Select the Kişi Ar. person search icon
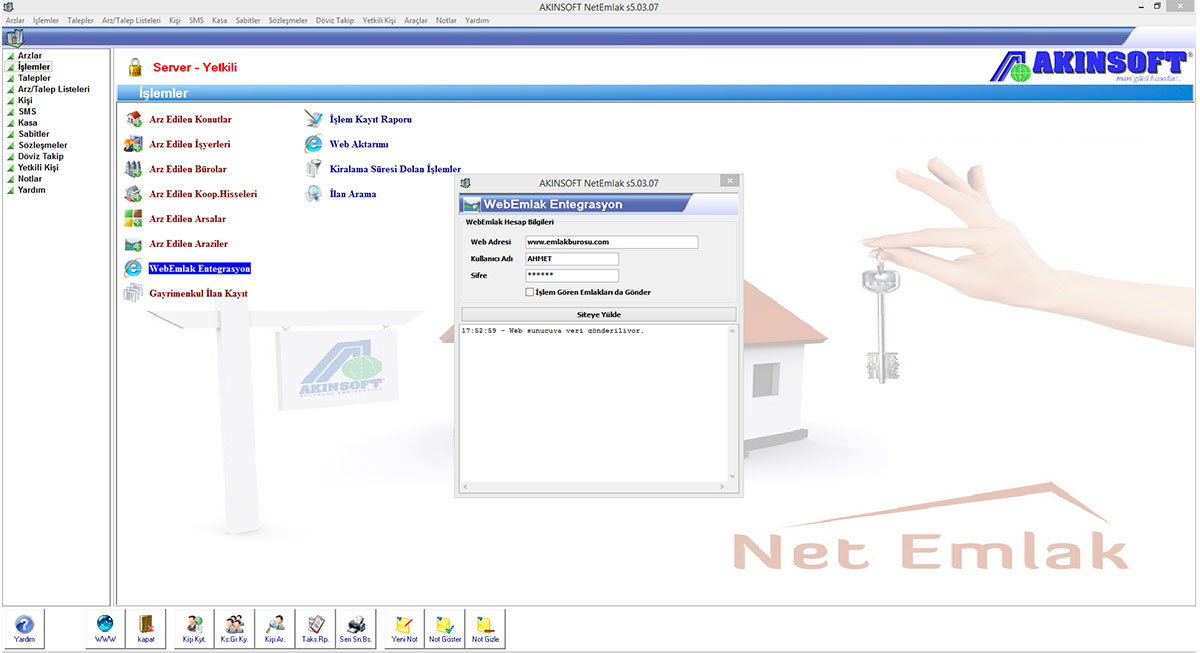This screenshot has height=653, width=1200. tap(274, 628)
